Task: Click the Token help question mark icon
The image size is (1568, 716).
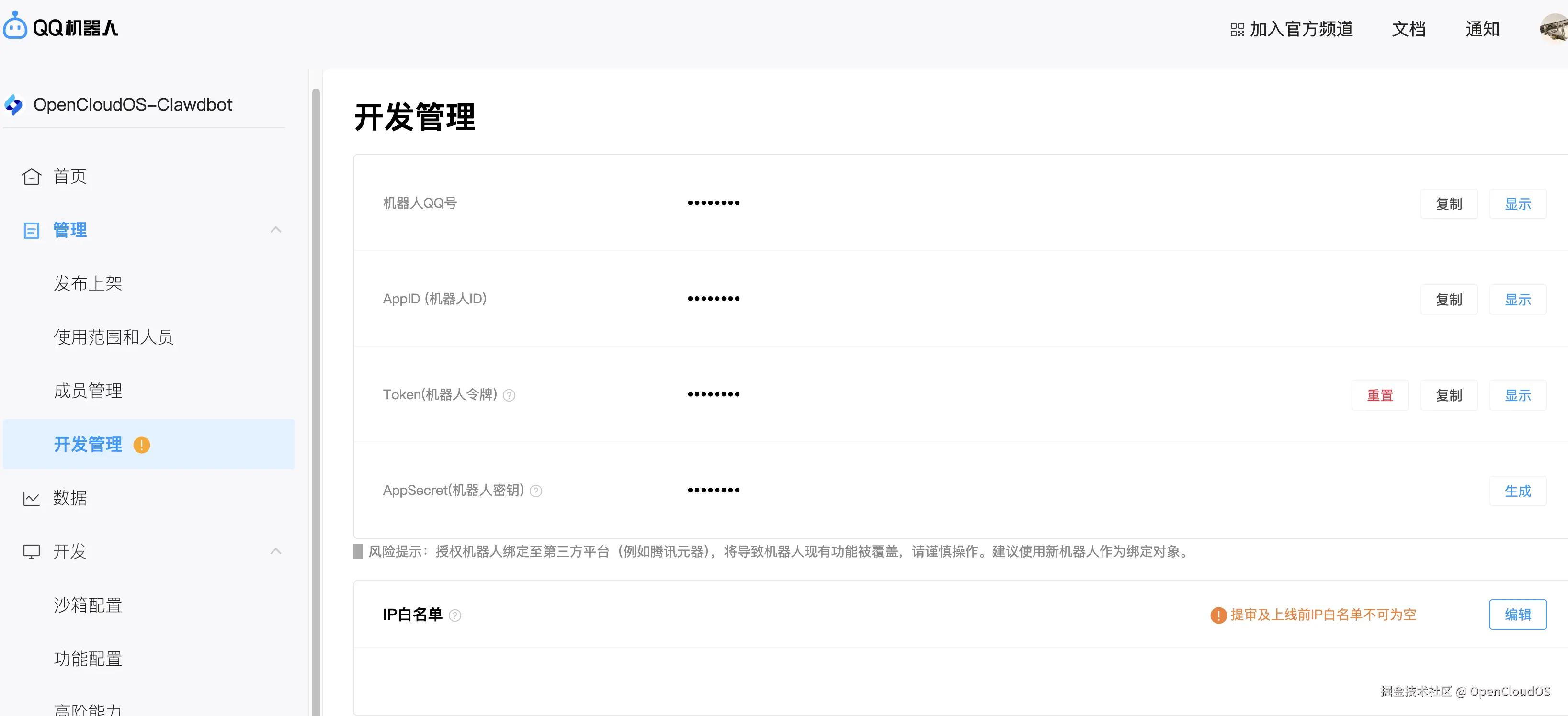Action: (510, 395)
